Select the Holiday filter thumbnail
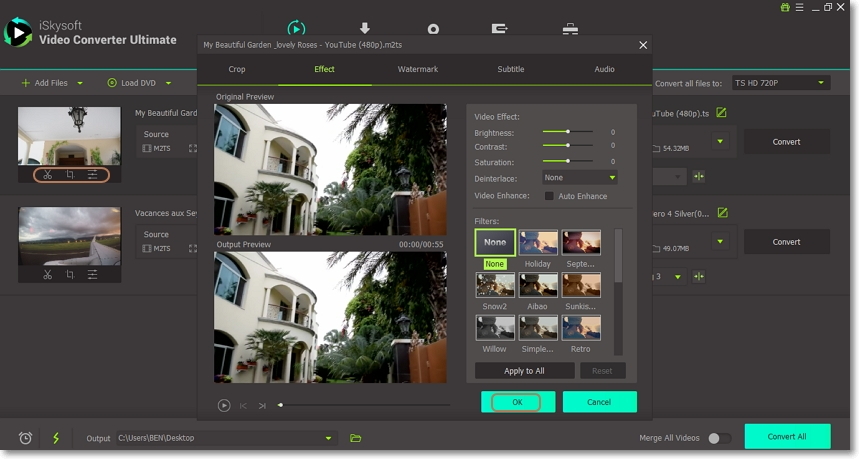 (538, 243)
